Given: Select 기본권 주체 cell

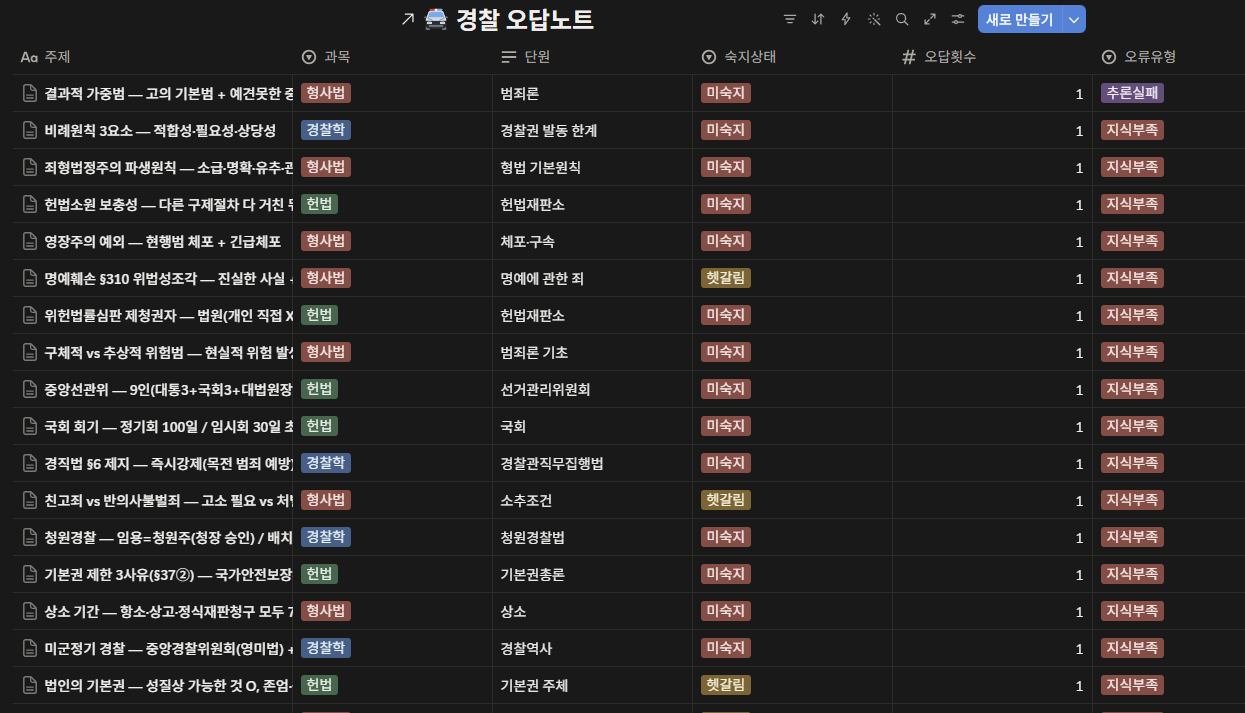Looking at the screenshot, I should point(592,685).
